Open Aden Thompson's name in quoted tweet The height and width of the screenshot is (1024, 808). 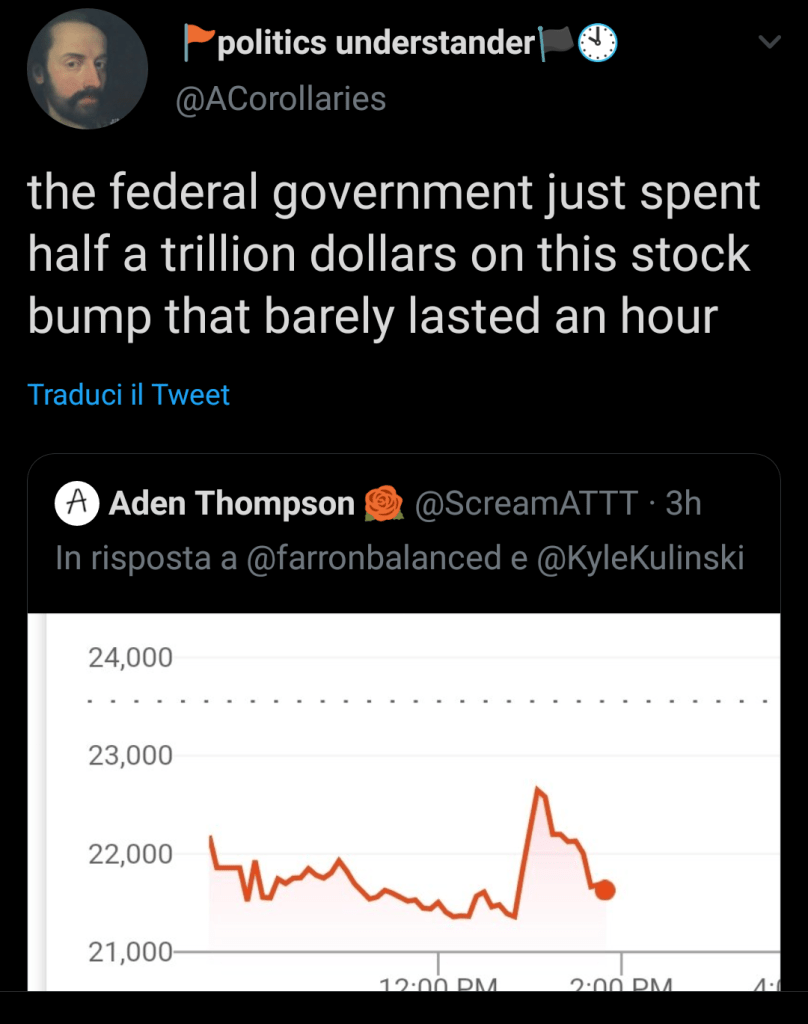[231, 504]
